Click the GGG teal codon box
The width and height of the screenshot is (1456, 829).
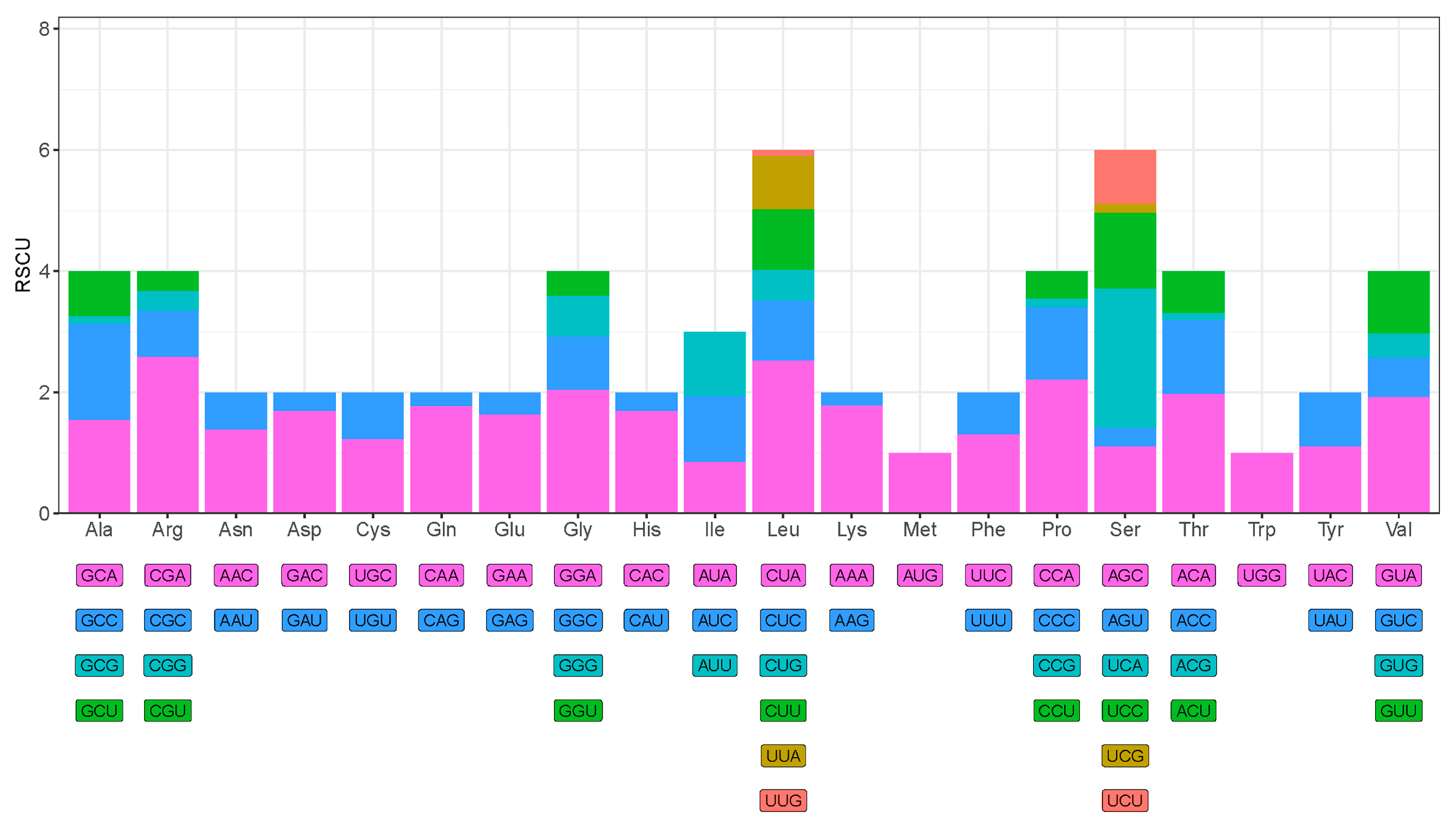pyautogui.click(x=578, y=665)
